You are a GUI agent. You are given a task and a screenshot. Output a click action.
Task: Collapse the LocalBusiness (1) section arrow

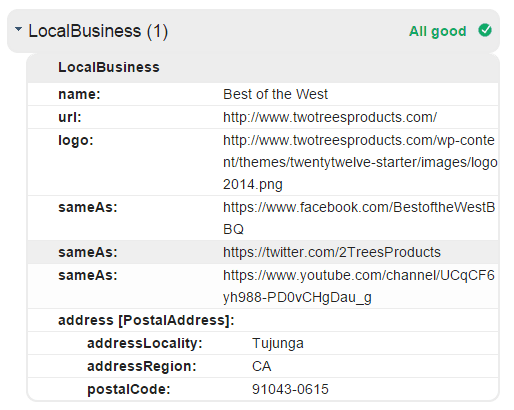(19, 29)
